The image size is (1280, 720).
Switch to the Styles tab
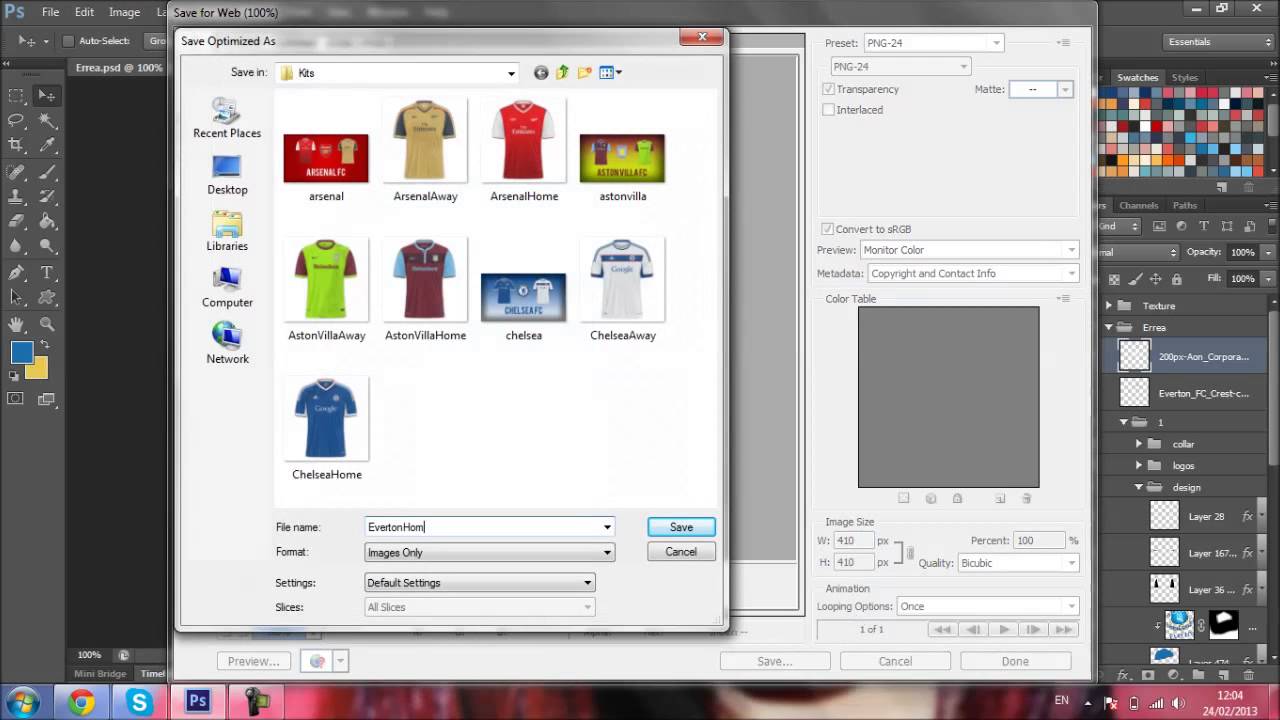(x=1185, y=77)
